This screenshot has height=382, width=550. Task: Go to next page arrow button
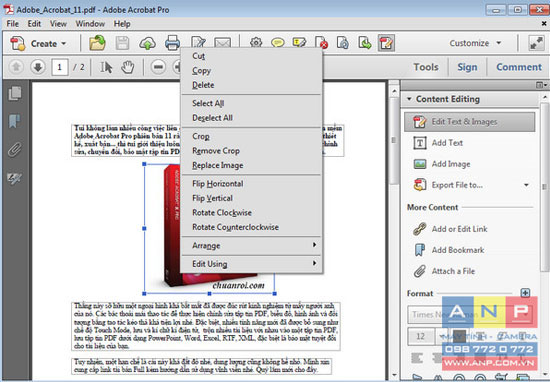click(38, 67)
